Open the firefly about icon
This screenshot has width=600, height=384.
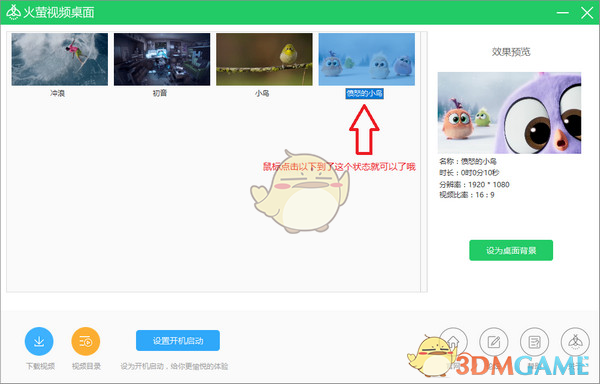pyautogui.click(x=575, y=342)
